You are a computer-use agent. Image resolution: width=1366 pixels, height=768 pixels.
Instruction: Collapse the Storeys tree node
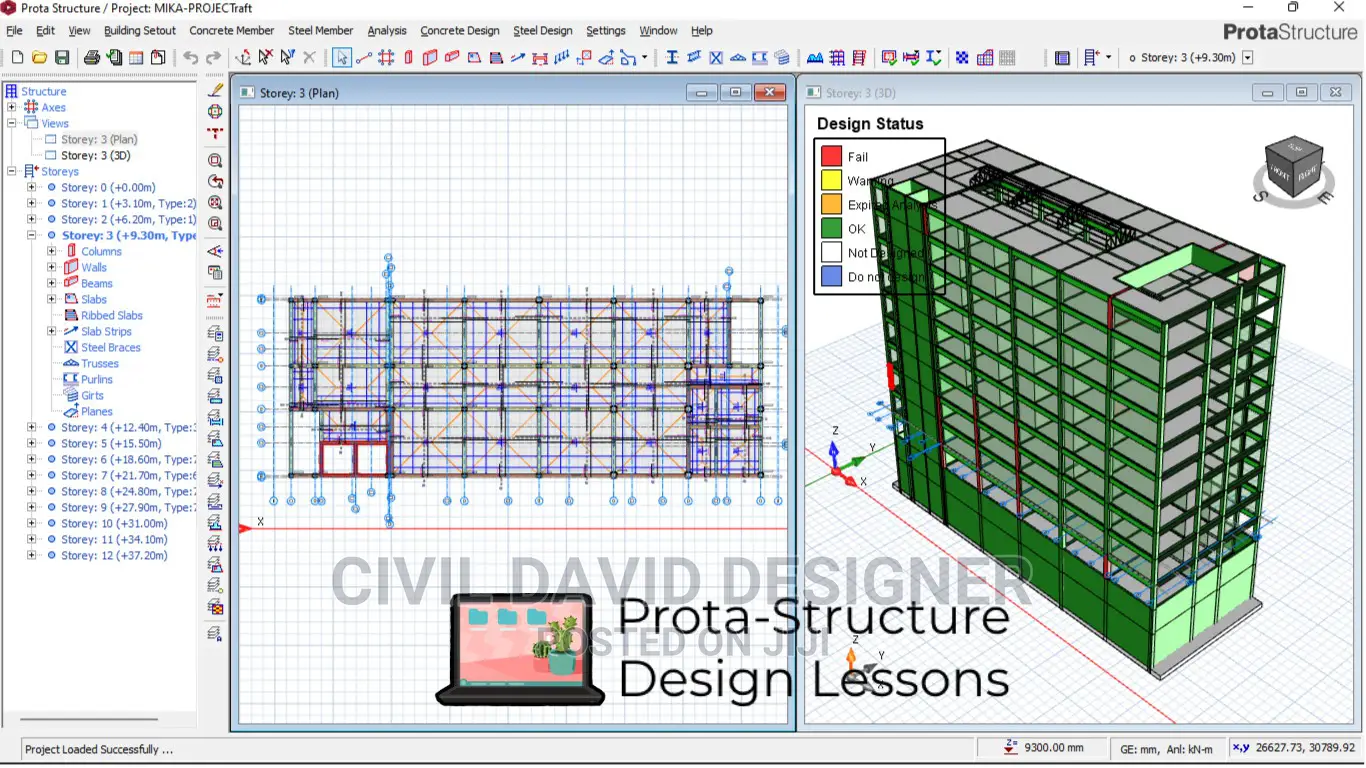tap(12, 171)
